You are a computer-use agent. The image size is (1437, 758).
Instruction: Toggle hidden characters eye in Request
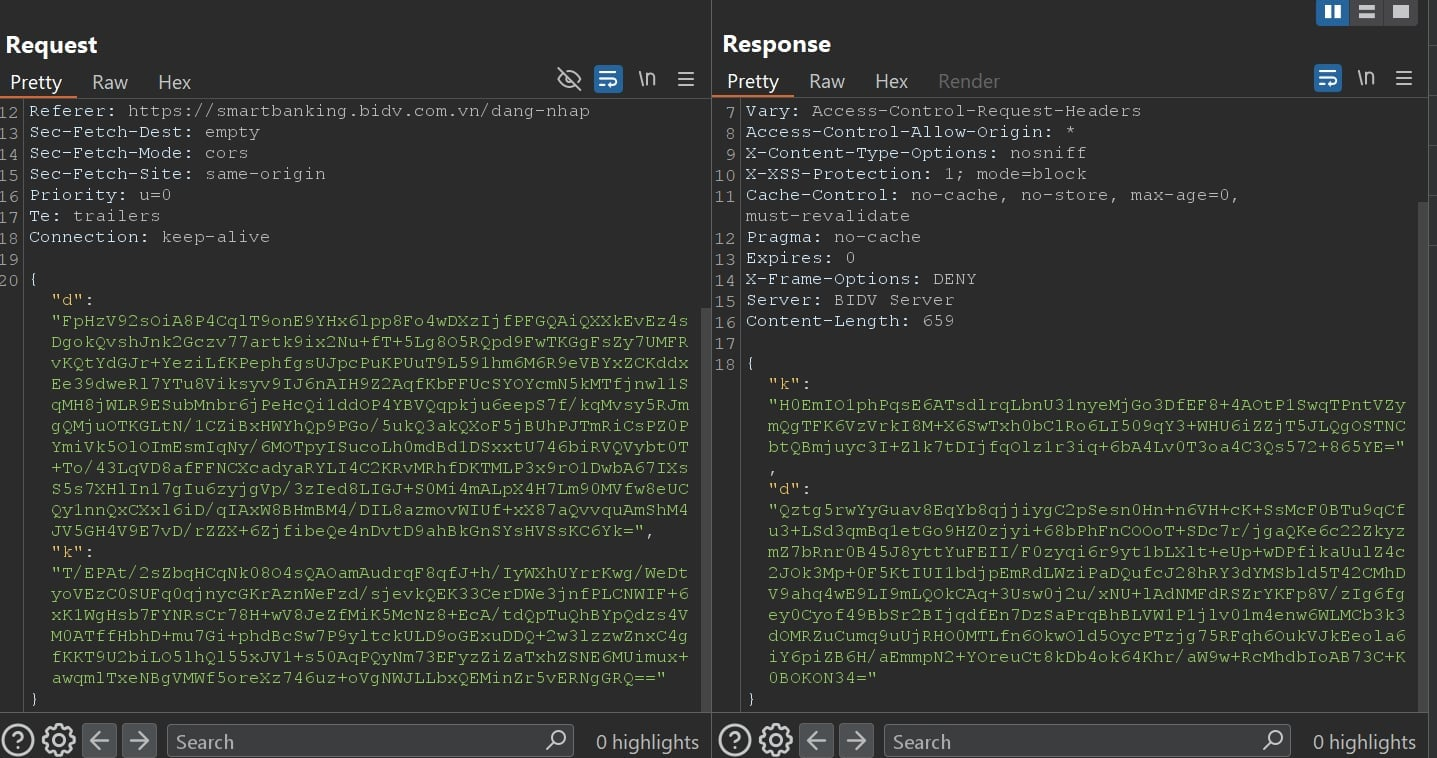569,79
